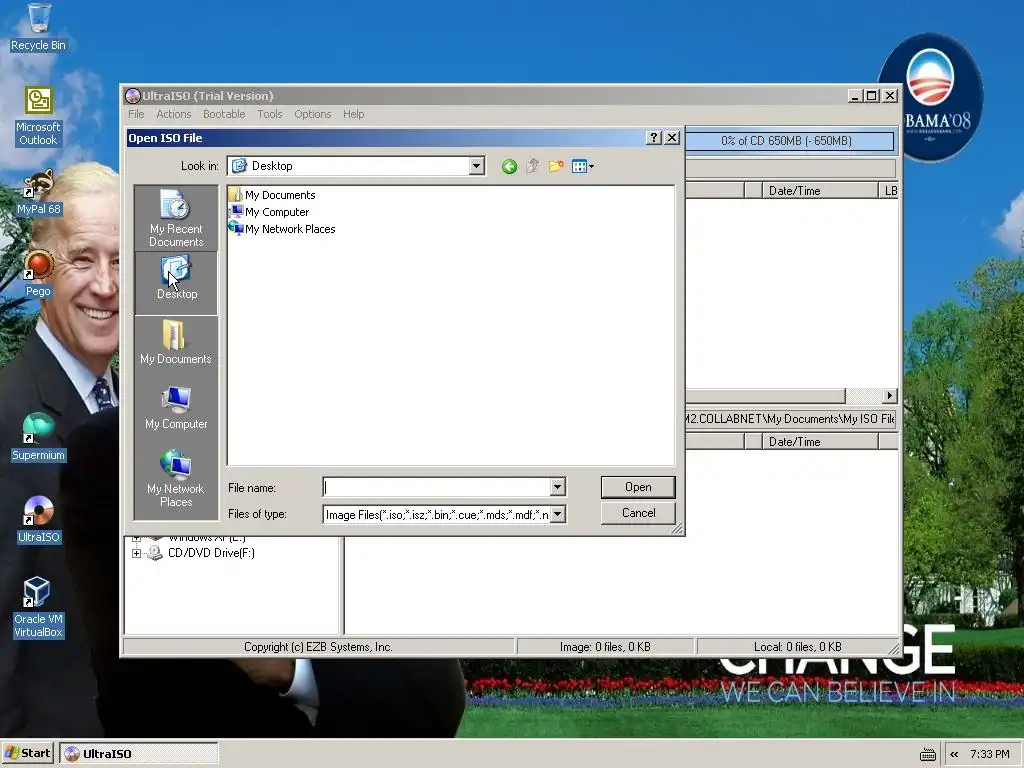This screenshot has width=1024, height=768.
Task: Open File name dropdown arrow
Action: click(x=557, y=487)
